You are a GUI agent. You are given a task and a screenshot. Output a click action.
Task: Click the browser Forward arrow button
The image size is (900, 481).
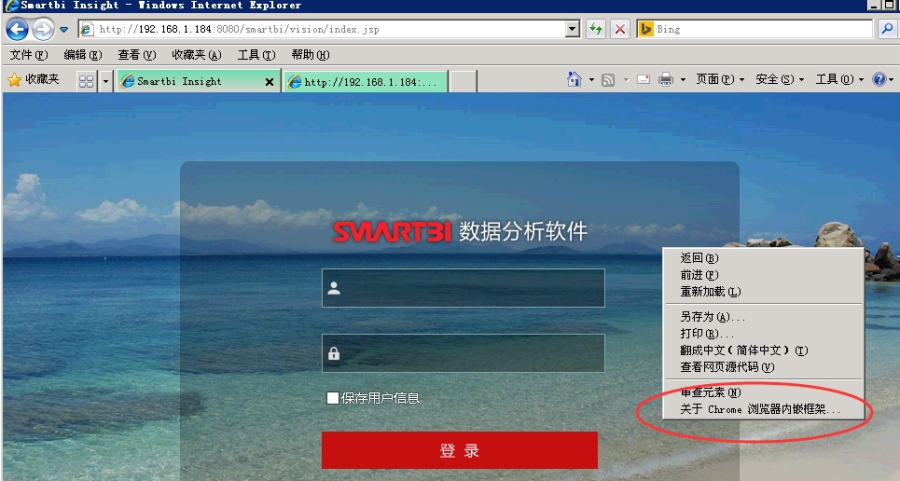[x=43, y=29]
